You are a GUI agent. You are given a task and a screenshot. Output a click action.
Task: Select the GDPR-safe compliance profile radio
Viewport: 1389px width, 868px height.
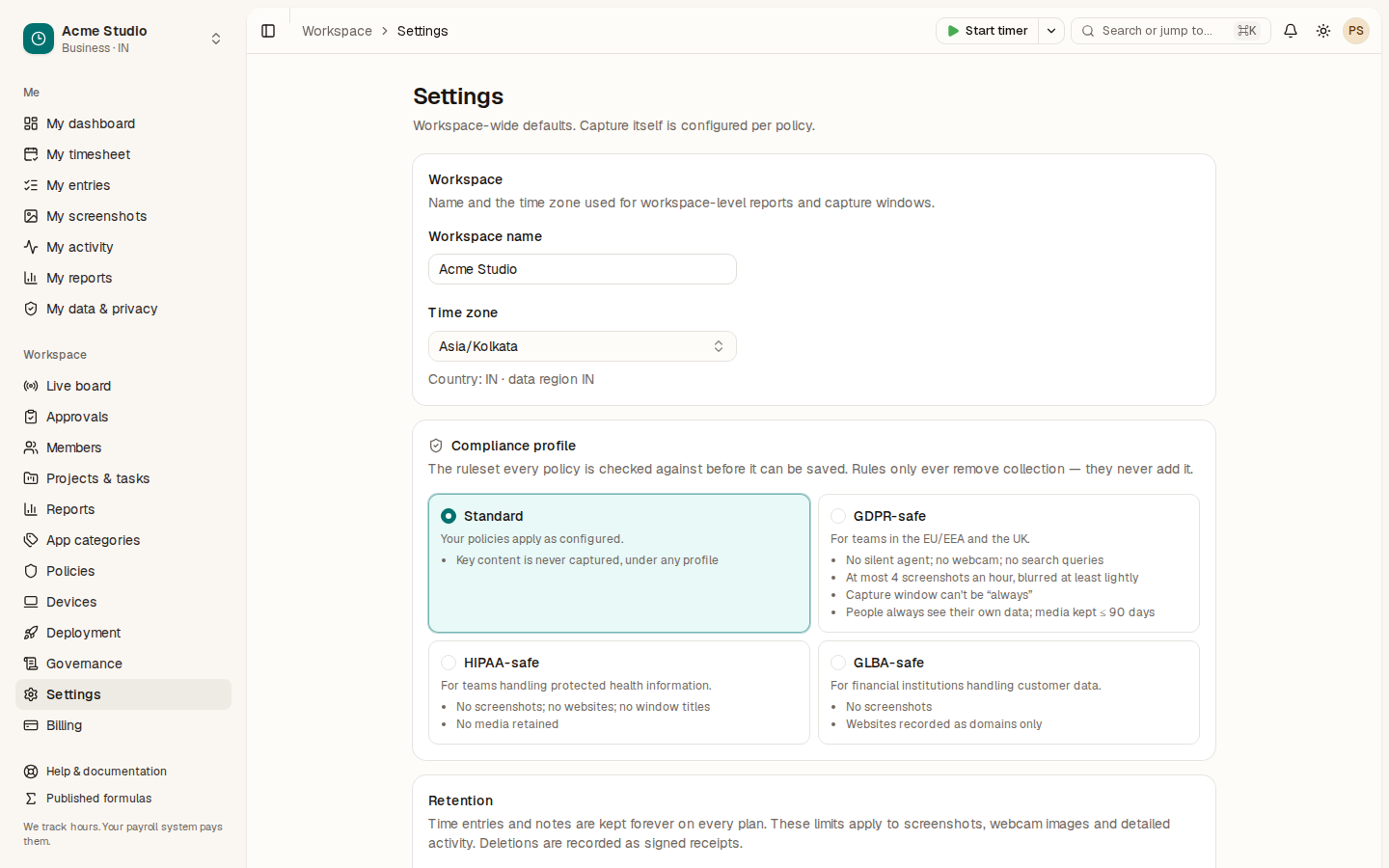[838, 516]
